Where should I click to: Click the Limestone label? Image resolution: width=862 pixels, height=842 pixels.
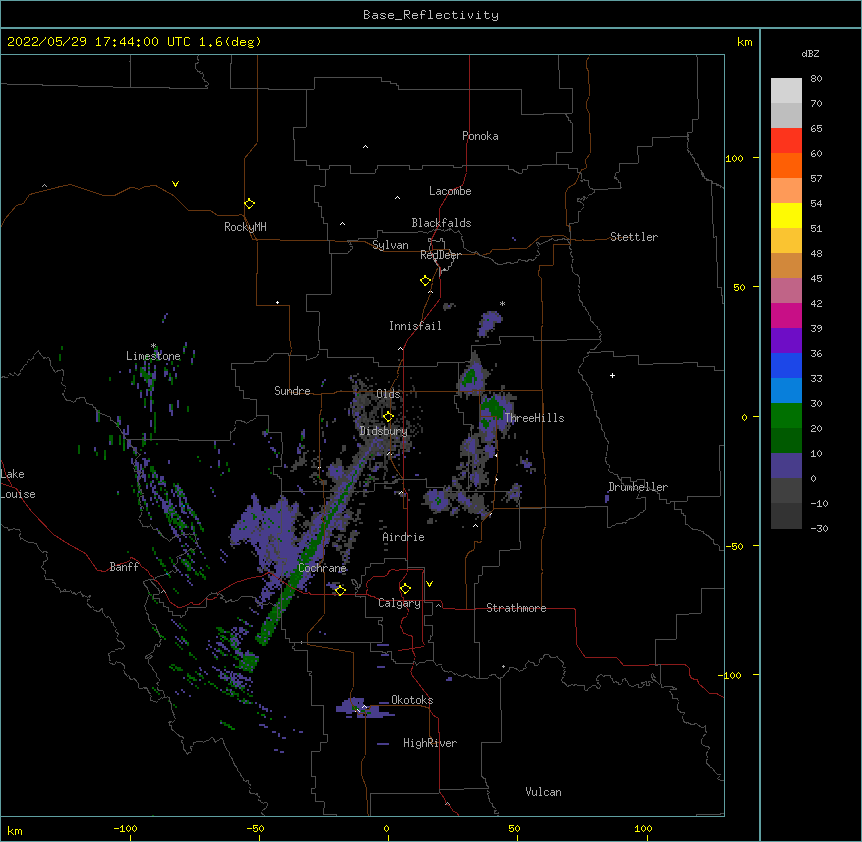click(153, 356)
